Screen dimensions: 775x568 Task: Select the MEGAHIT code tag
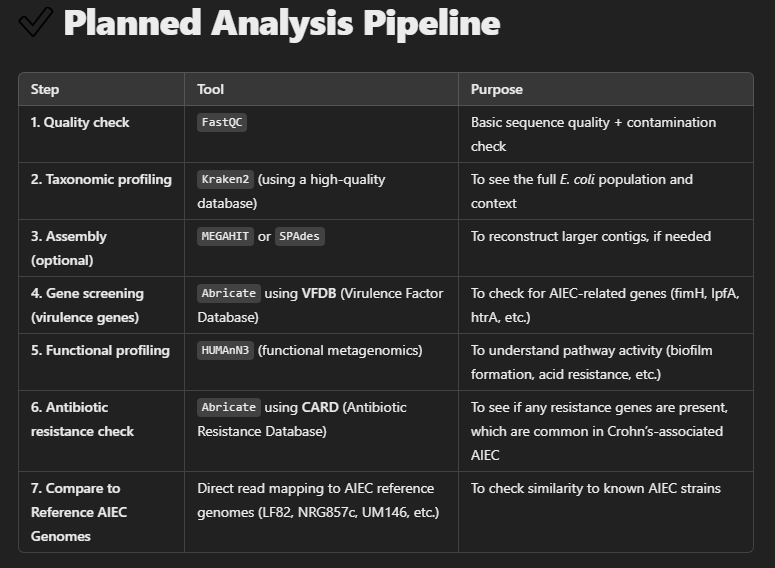[x=226, y=237]
